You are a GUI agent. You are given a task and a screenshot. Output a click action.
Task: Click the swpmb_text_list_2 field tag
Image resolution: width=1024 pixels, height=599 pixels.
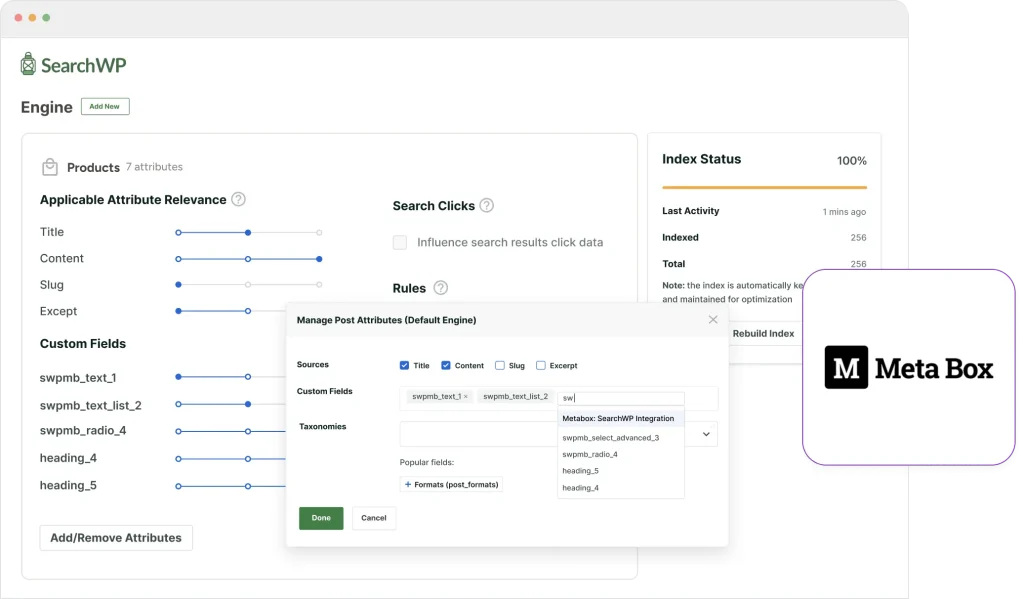pyautogui.click(x=516, y=397)
